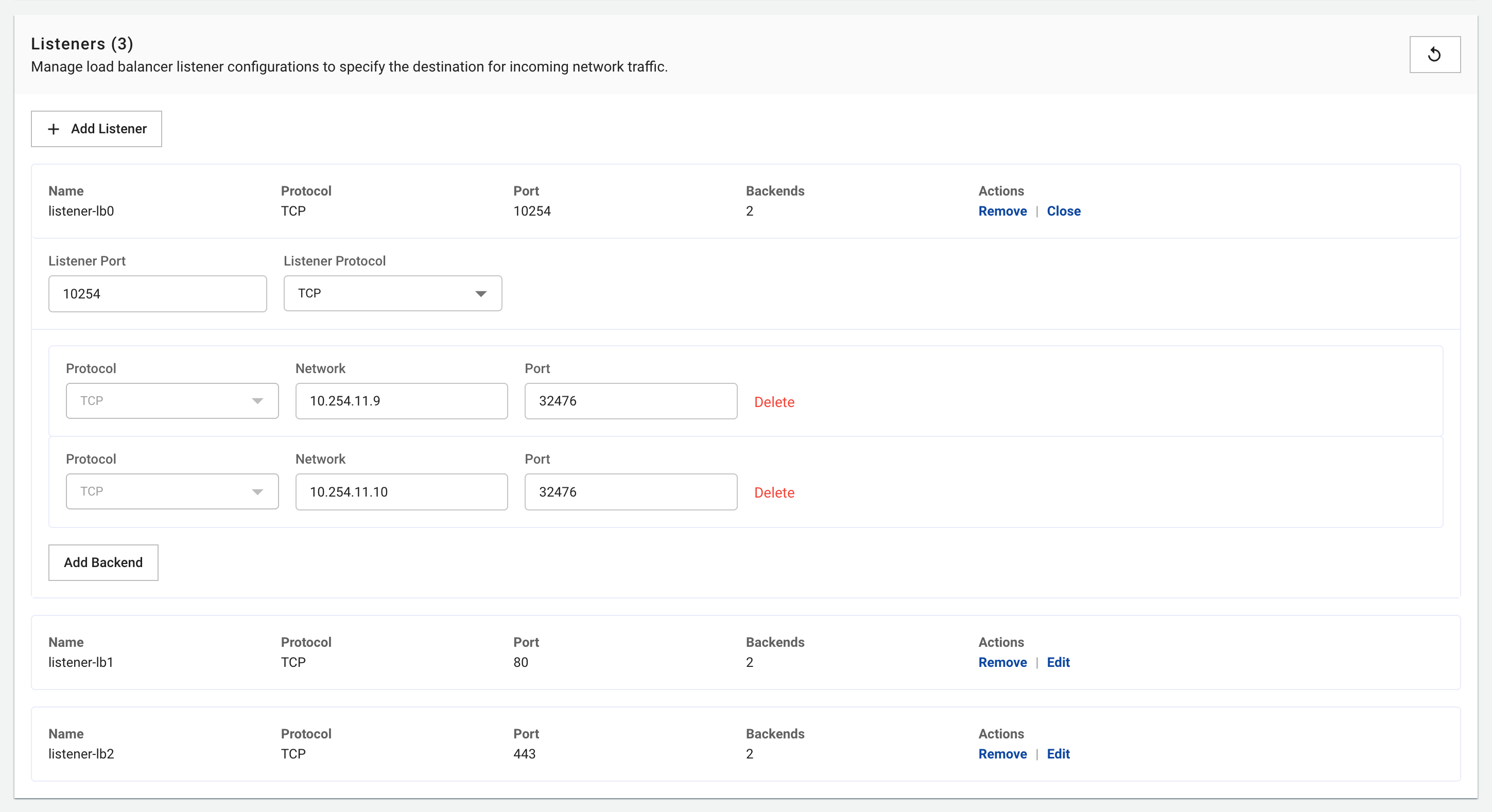Edit listener-lb2

(1057, 753)
